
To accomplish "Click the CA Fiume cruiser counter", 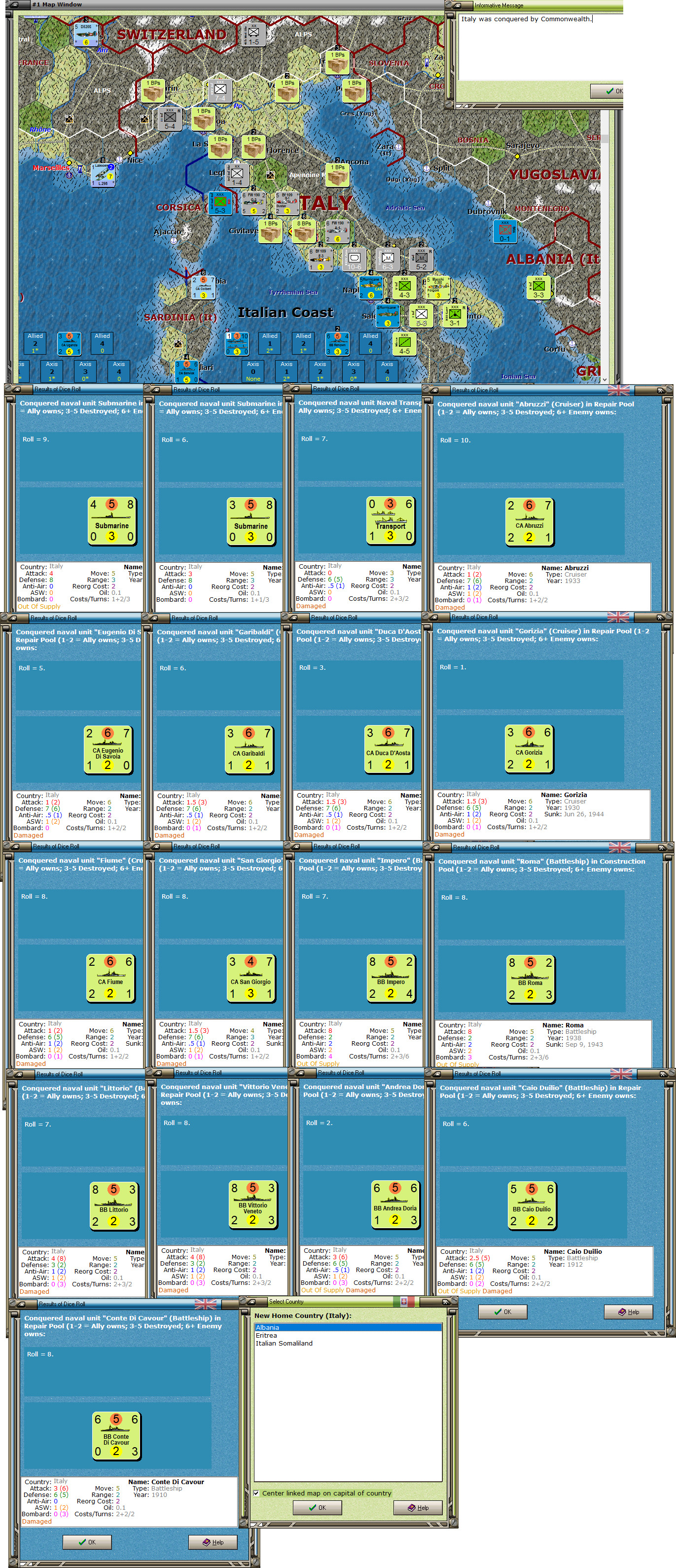I will click(x=110, y=978).
